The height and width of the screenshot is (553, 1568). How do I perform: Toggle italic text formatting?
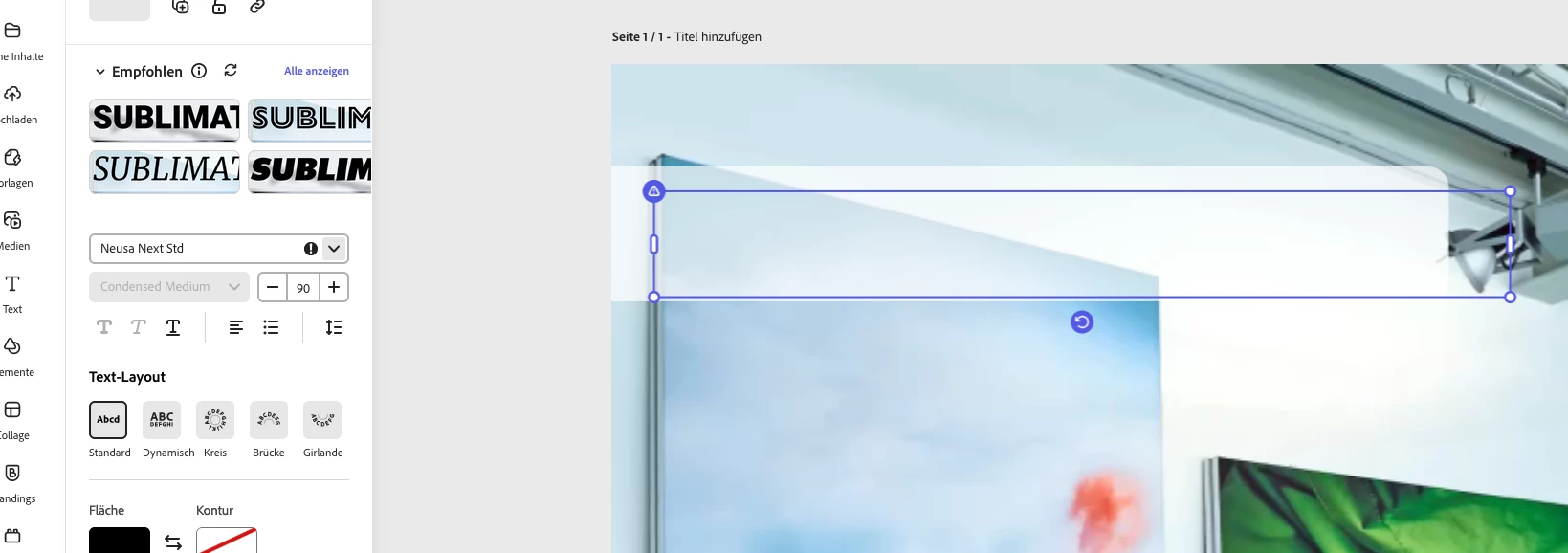pos(138,327)
